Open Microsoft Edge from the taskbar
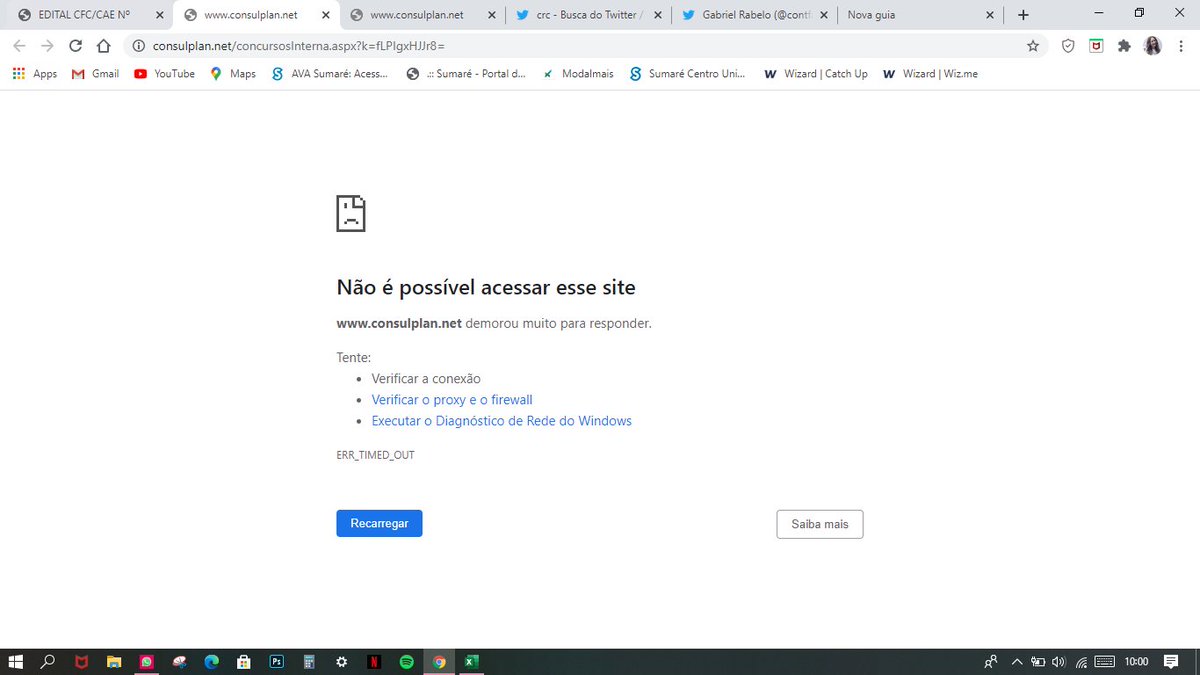Viewport: 1200px width, 675px height. click(211, 661)
